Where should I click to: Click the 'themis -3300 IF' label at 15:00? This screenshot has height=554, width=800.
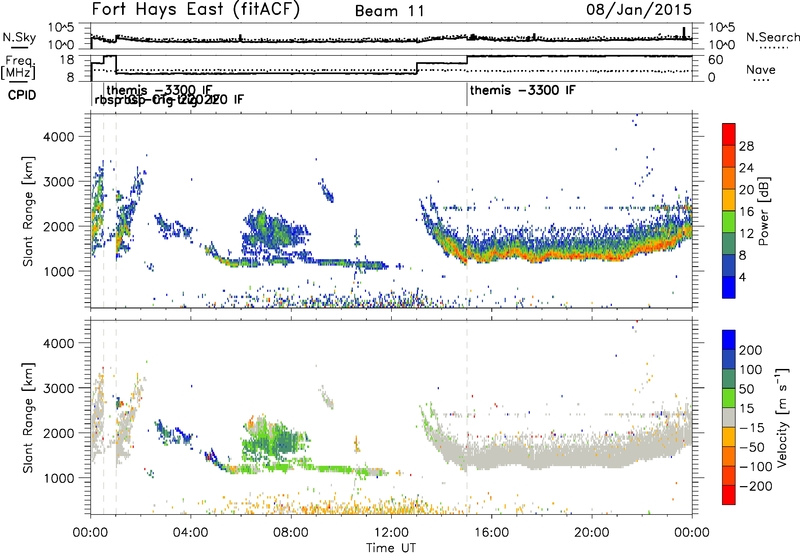tap(523, 90)
